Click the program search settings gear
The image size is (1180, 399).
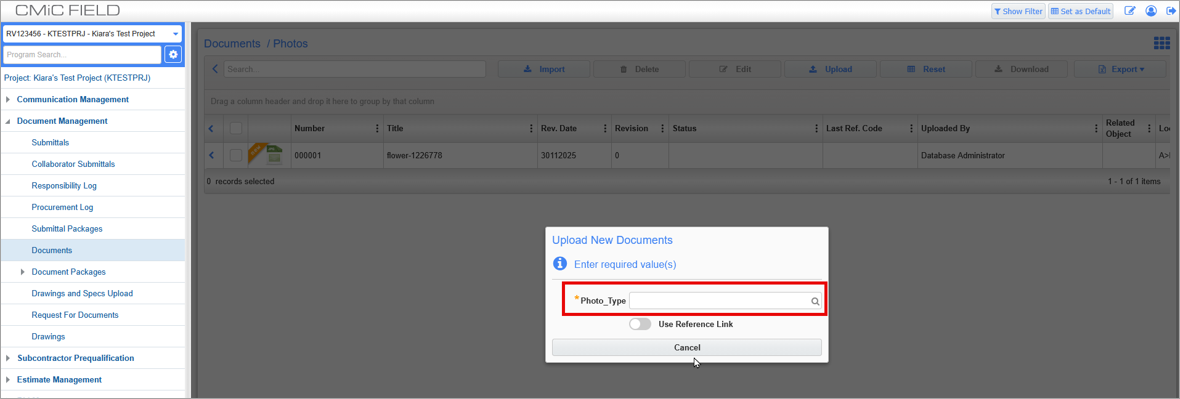click(173, 54)
